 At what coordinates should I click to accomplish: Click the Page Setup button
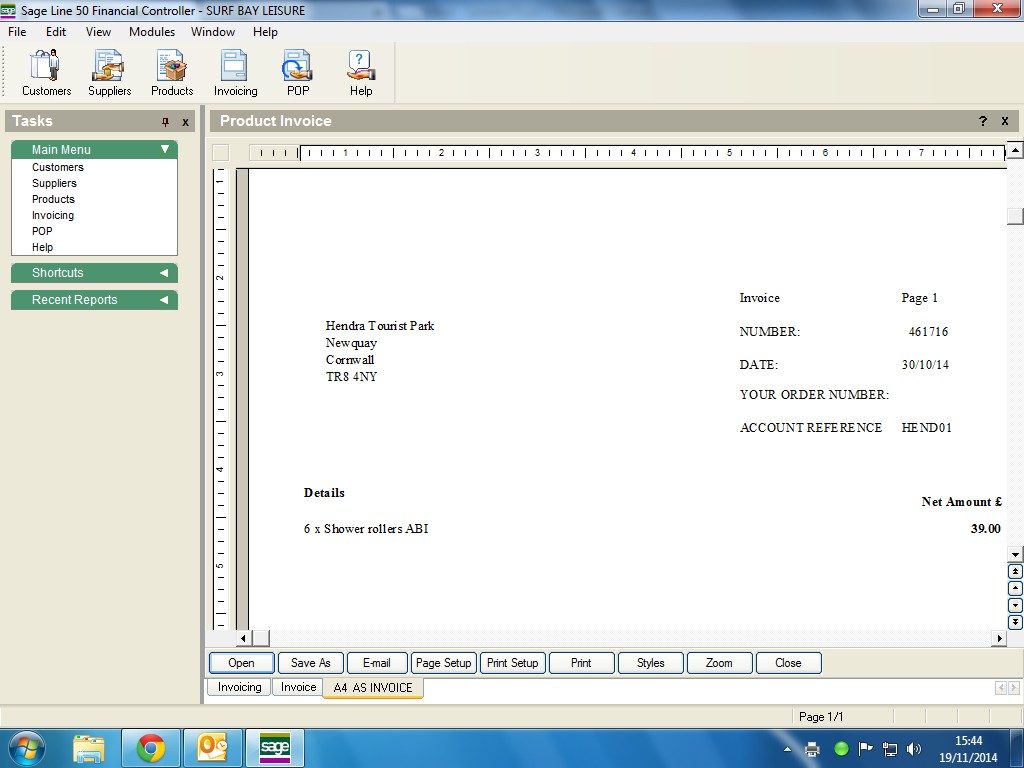443,663
